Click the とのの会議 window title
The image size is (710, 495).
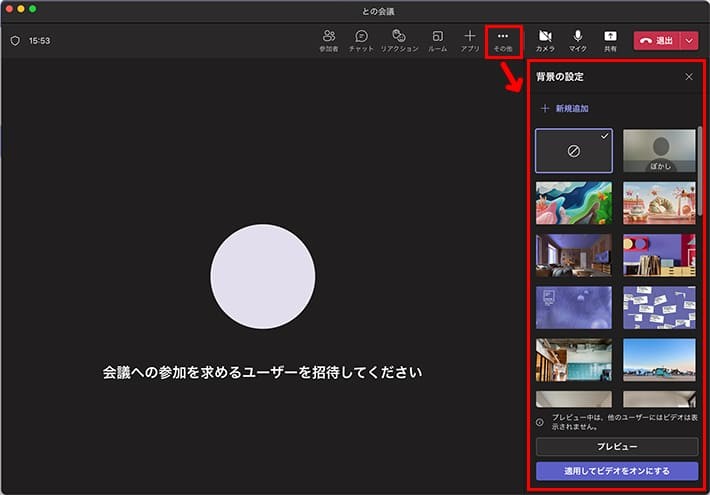(x=378, y=11)
